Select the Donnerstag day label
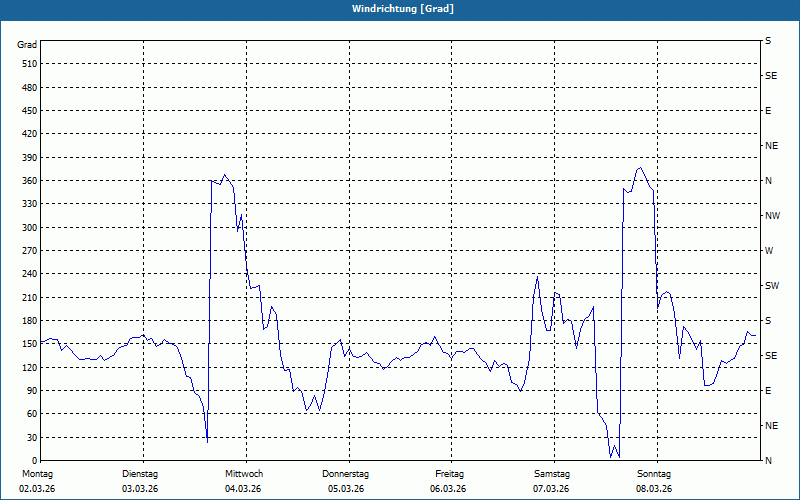800x500 pixels. coord(346,474)
